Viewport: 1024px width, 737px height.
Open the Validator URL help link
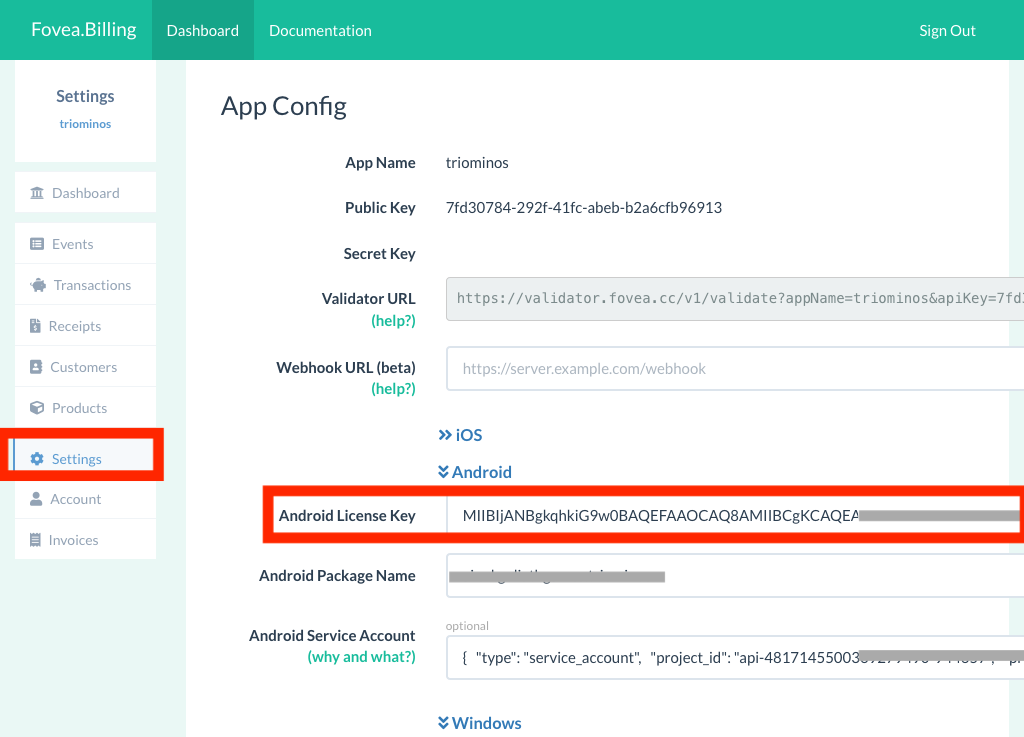(393, 321)
